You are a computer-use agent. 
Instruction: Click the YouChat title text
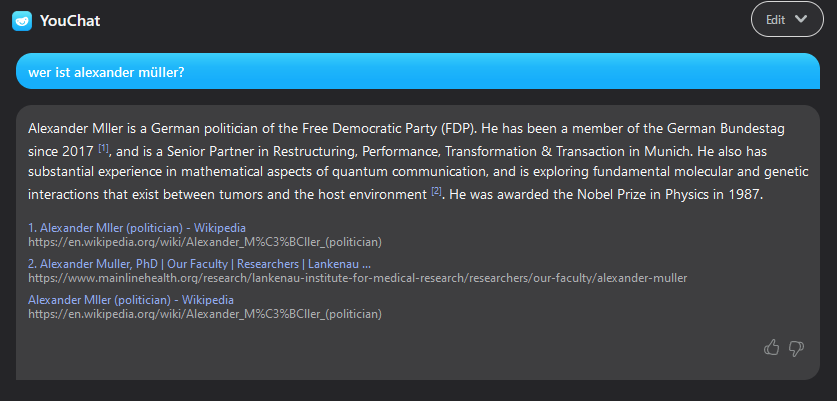(70, 20)
